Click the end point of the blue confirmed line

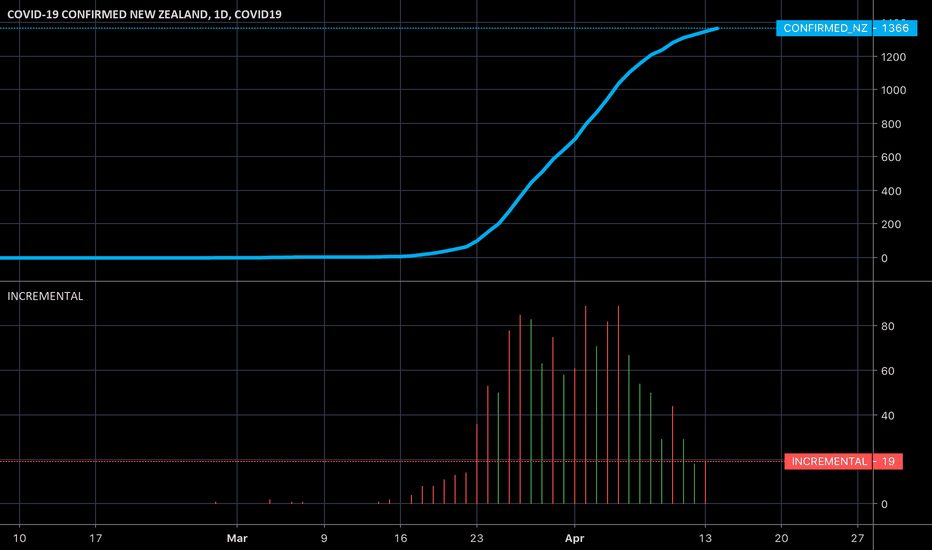[717, 28]
